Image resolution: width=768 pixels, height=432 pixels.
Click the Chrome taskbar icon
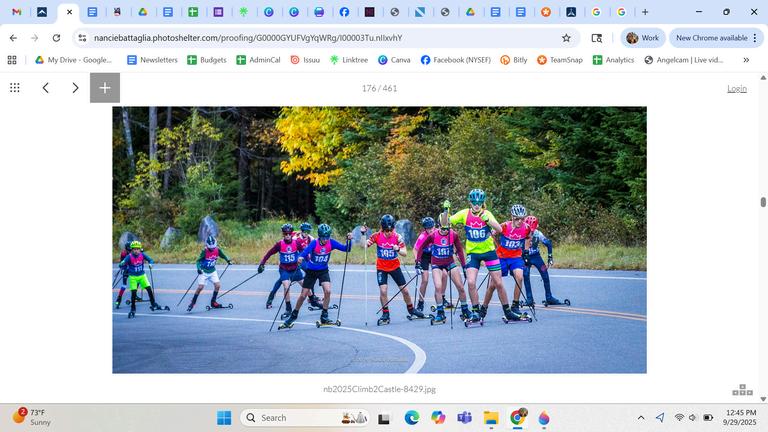(x=517, y=418)
